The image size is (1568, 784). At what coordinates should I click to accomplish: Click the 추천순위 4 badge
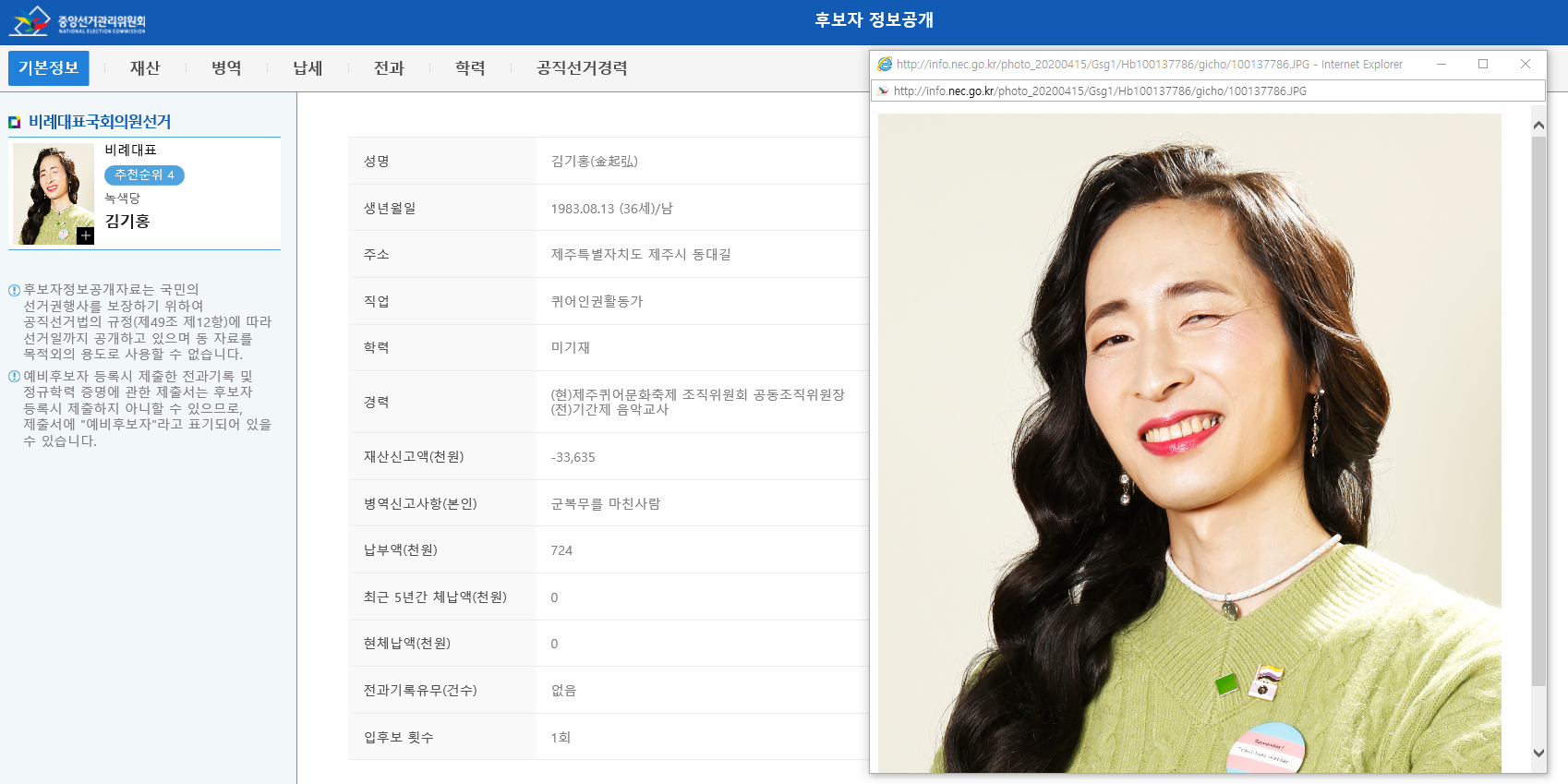pos(144,175)
